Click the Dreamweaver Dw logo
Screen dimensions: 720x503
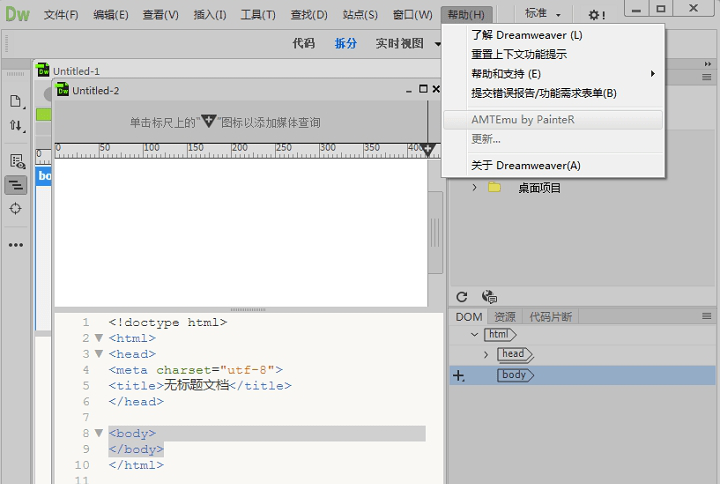(x=17, y=14)
